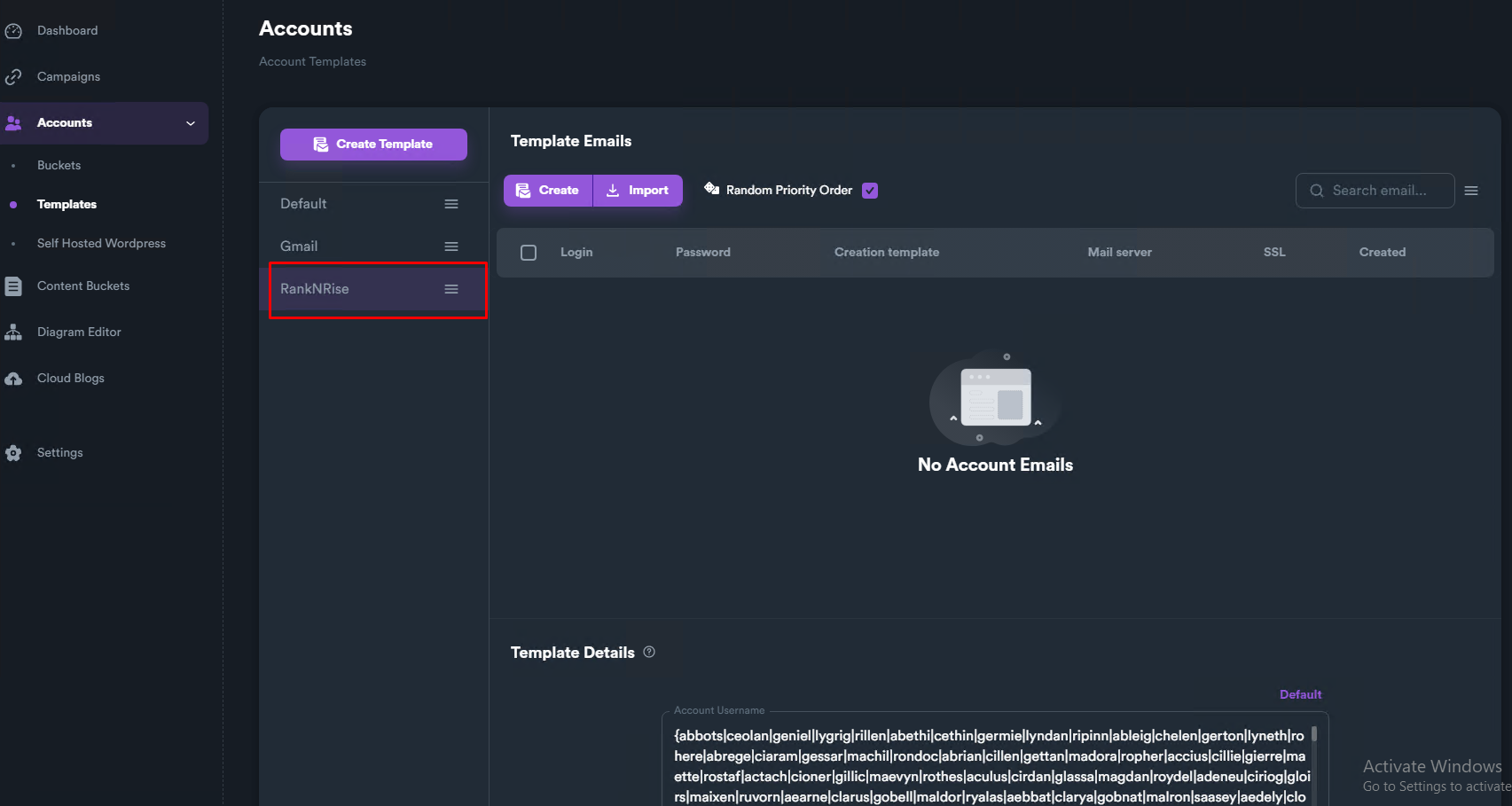Select the Campaigns sidebar icon

14,76
